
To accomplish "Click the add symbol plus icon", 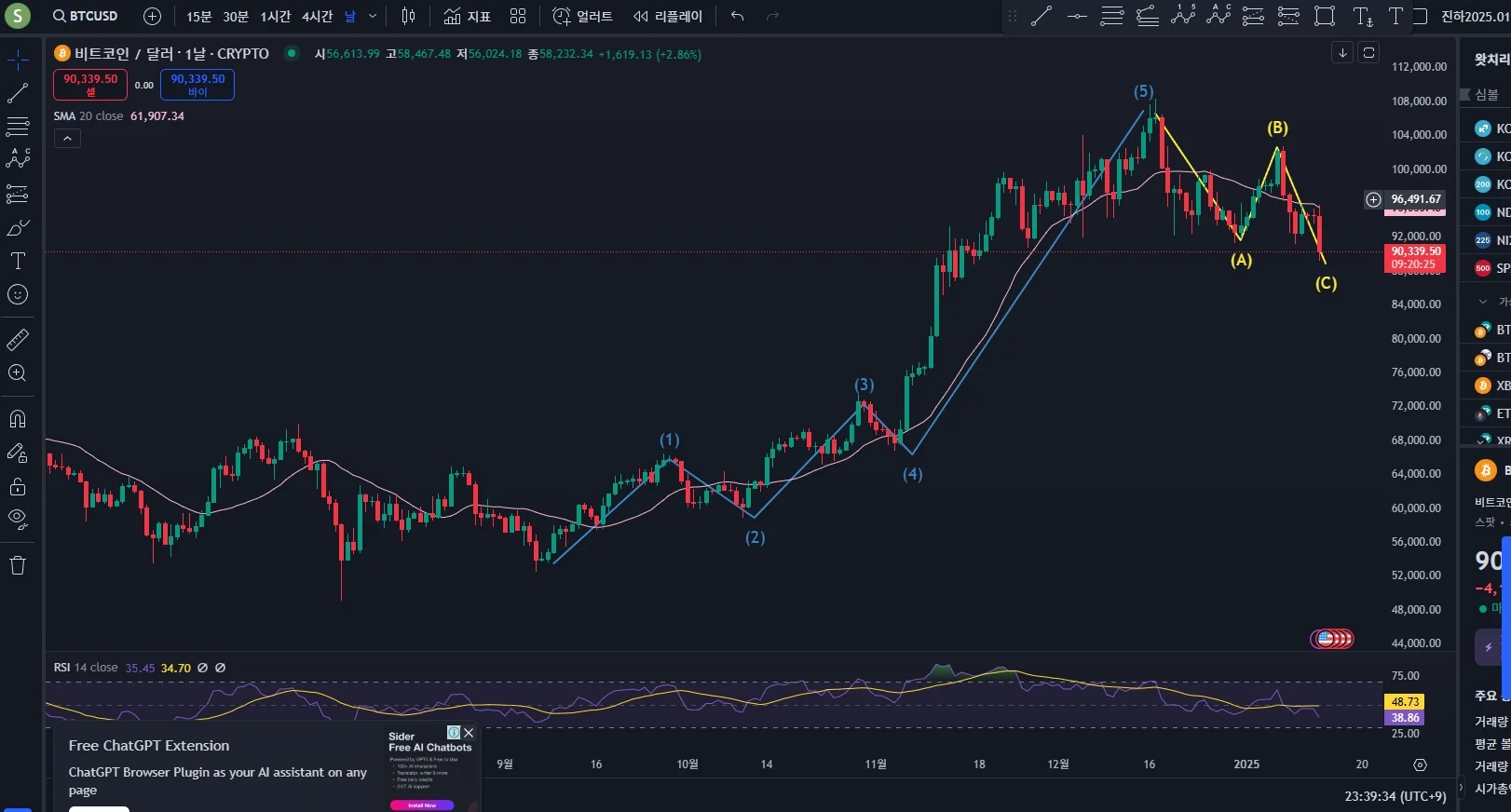I will [153, 16].
